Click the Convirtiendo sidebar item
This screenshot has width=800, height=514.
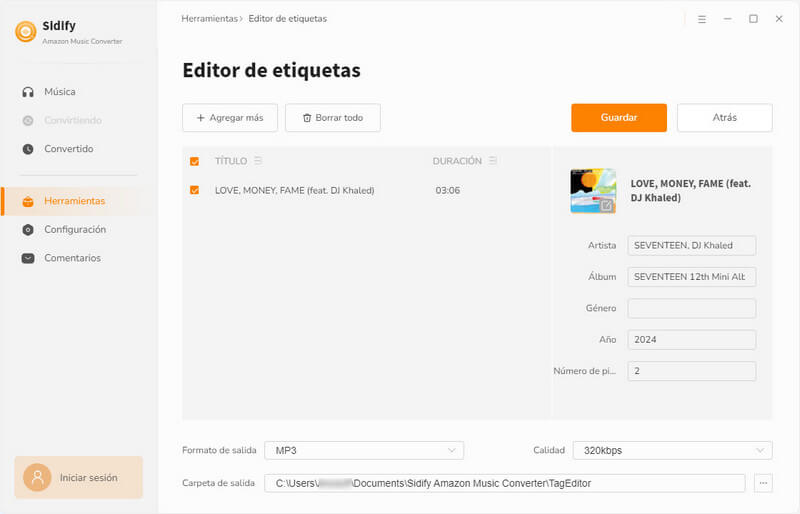[x=62, y=120]
